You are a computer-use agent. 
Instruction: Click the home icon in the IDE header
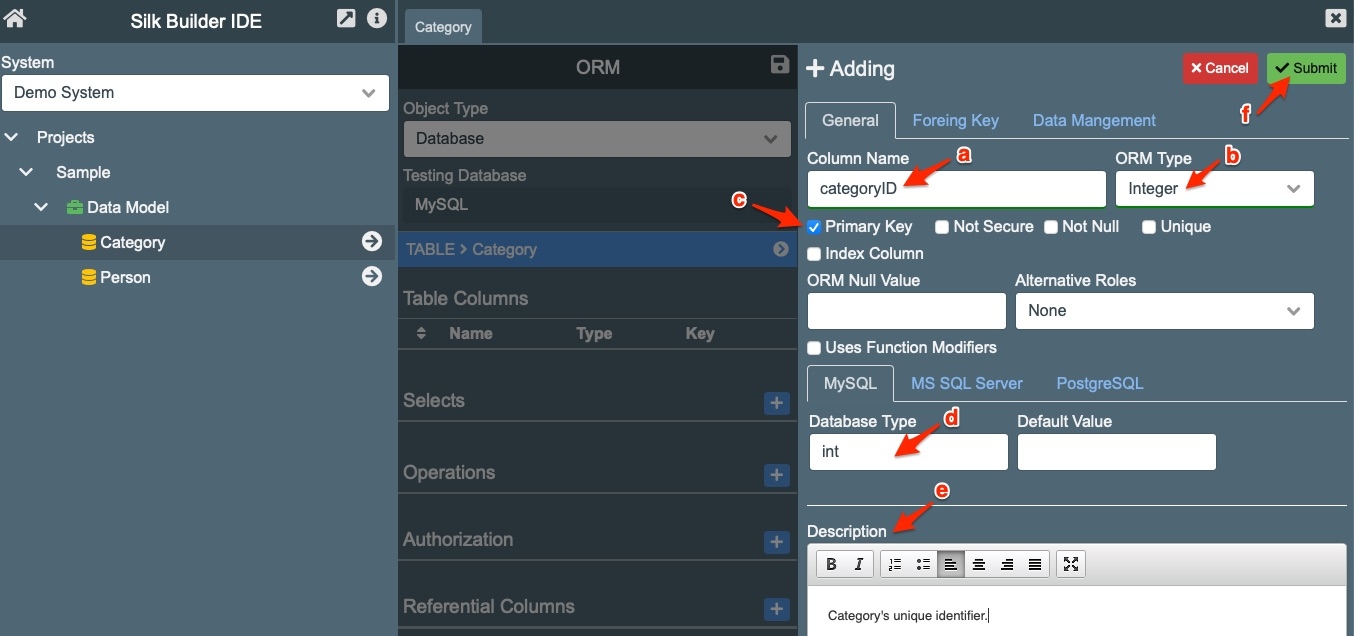point(15,18)
